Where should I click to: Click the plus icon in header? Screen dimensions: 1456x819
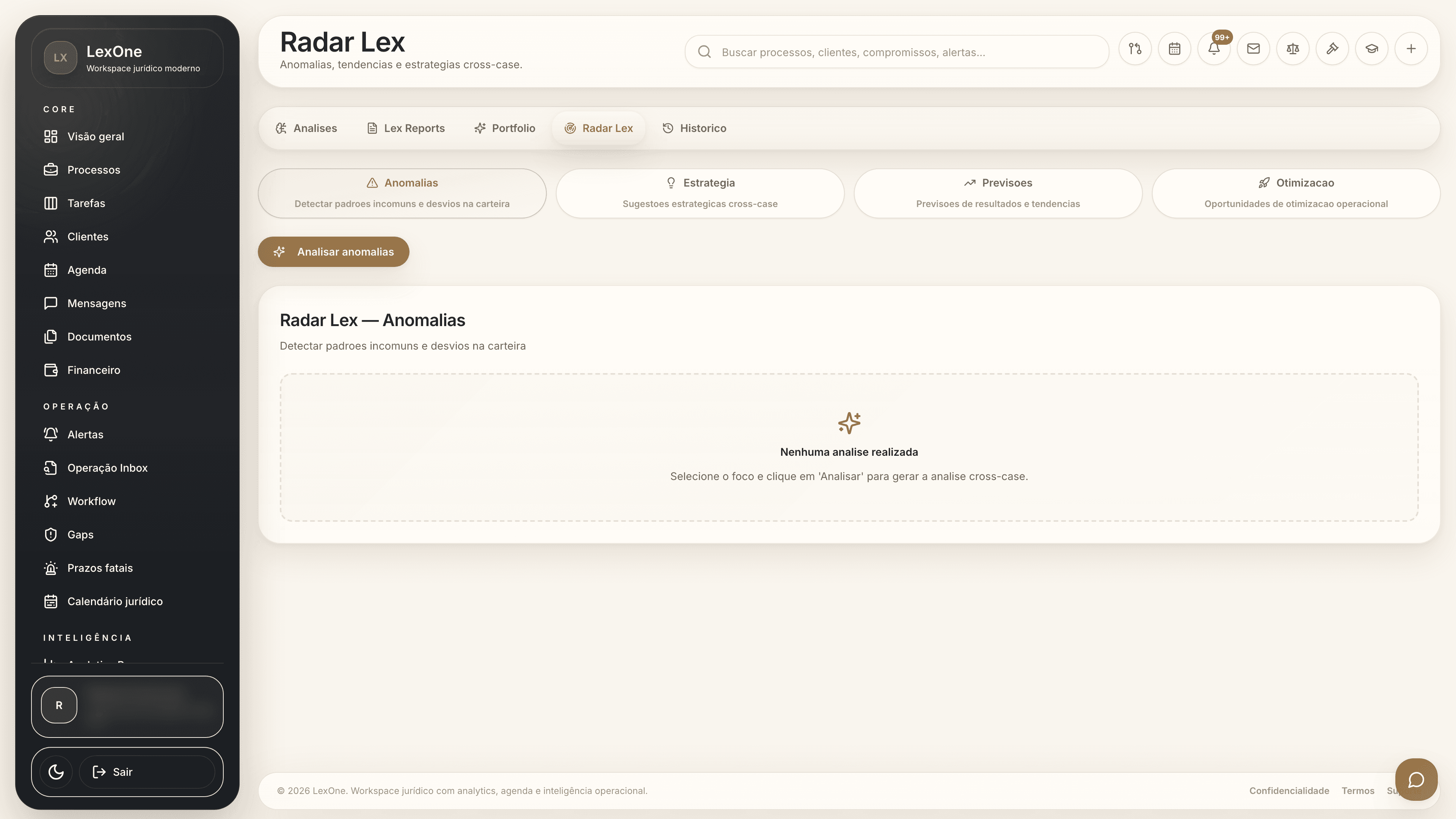pyautogui.click(x=1411, y=49)
